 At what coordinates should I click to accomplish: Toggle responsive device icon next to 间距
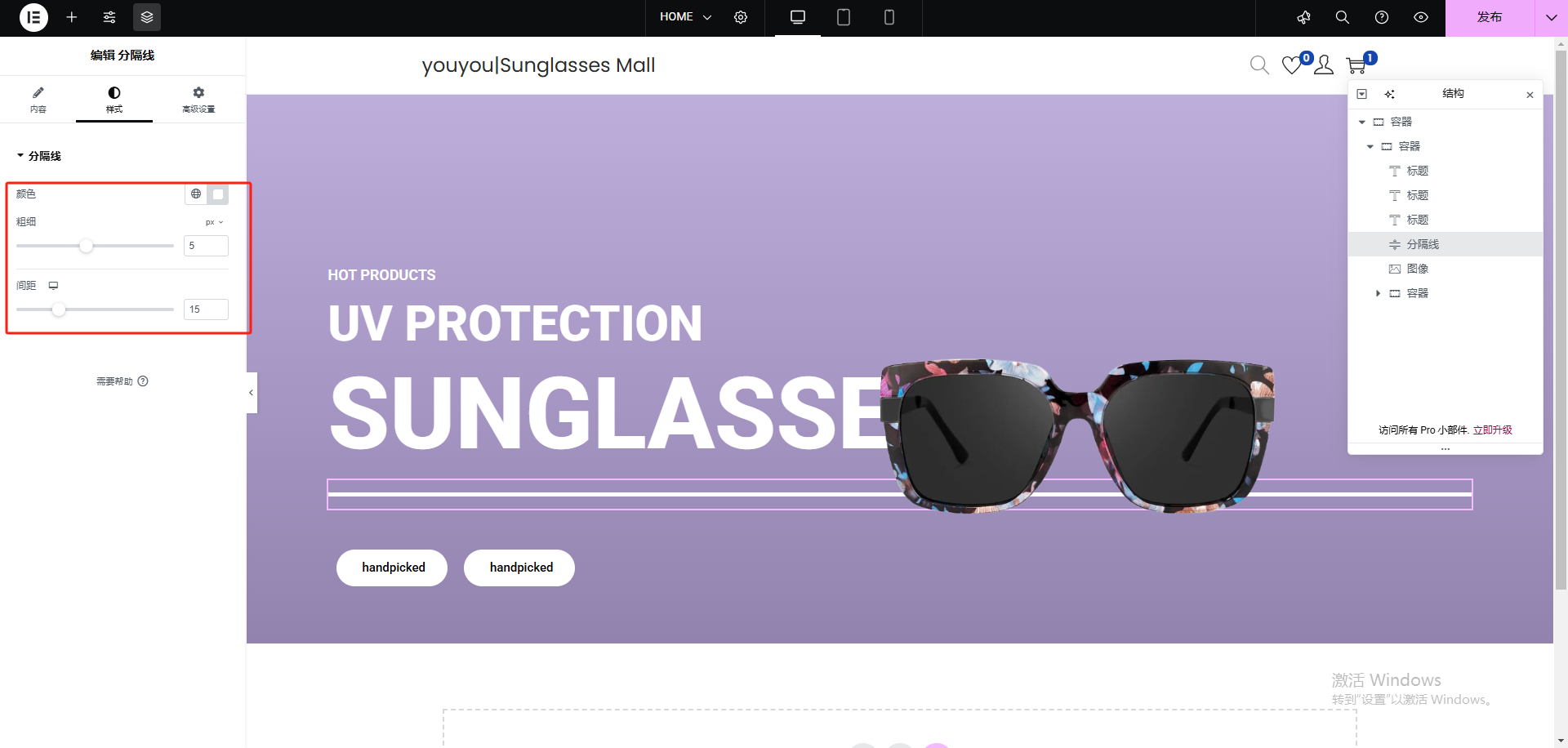53,285
